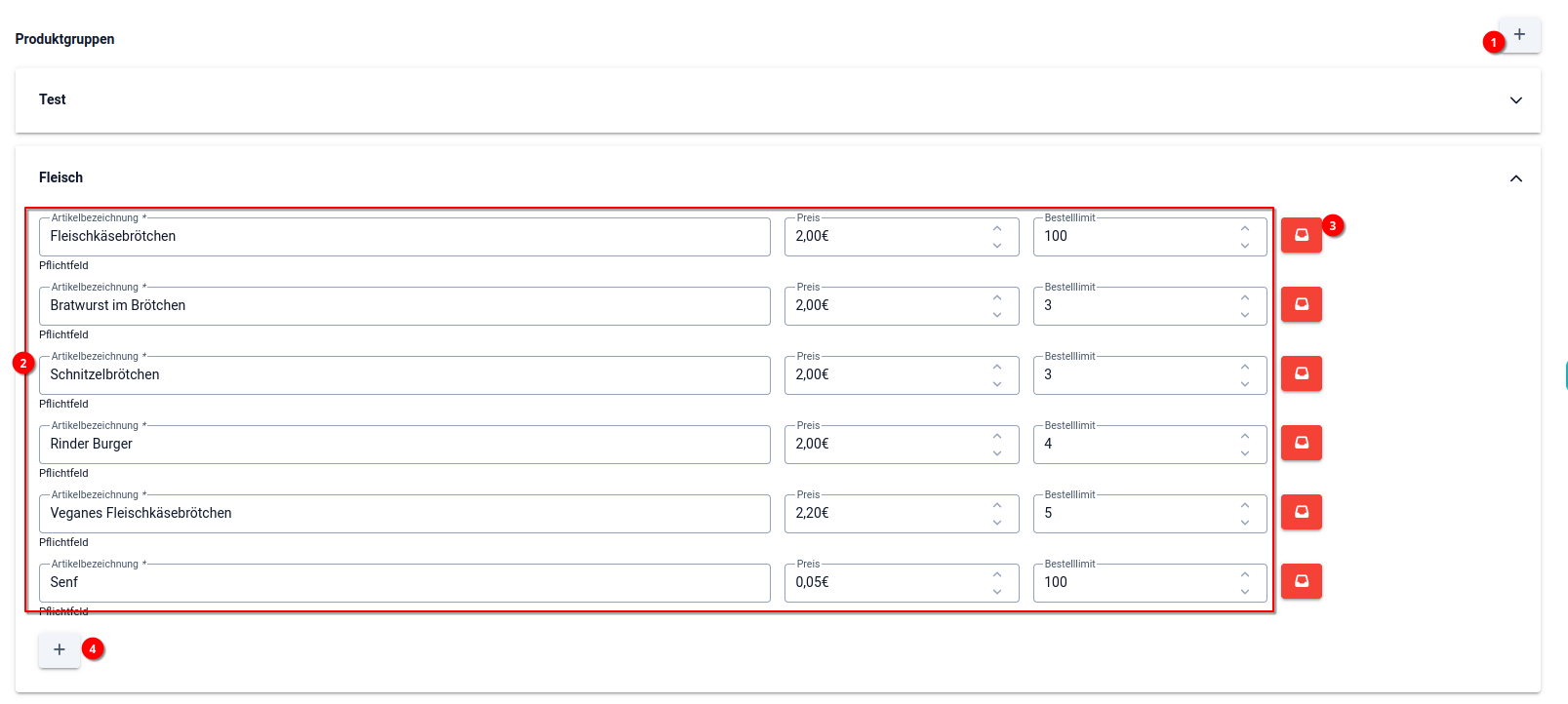Click the Bratwurst im Brötchen name field
The width and height of the screenshot is (1568, 704).
[404, 306]
